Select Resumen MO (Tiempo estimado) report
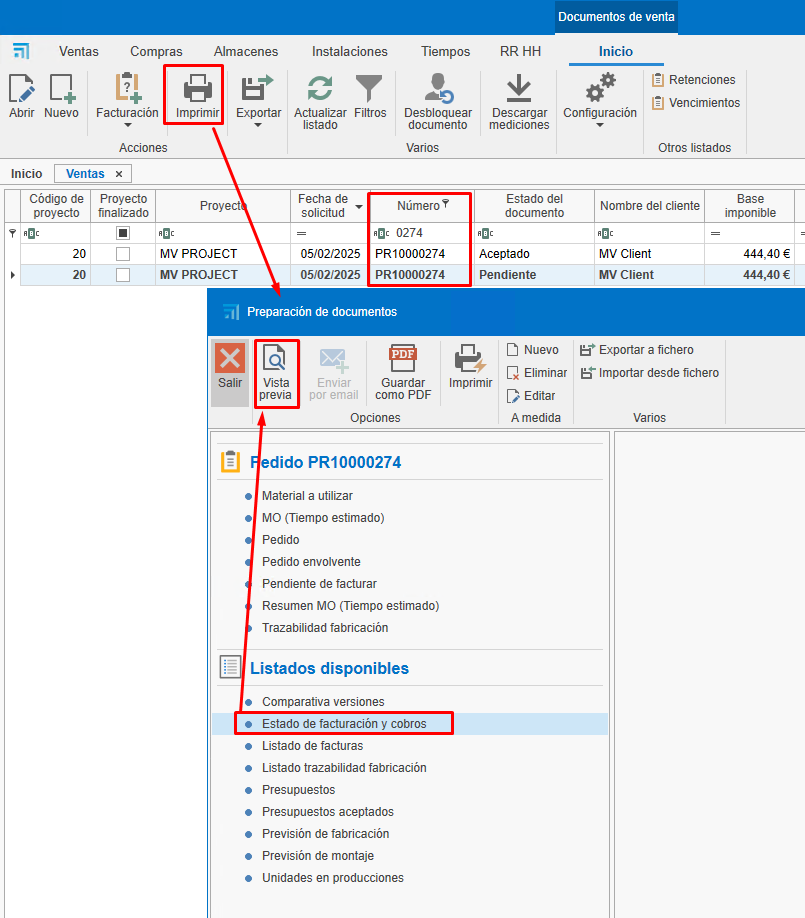This screenshot has height=918, width=805. [350, 606]
